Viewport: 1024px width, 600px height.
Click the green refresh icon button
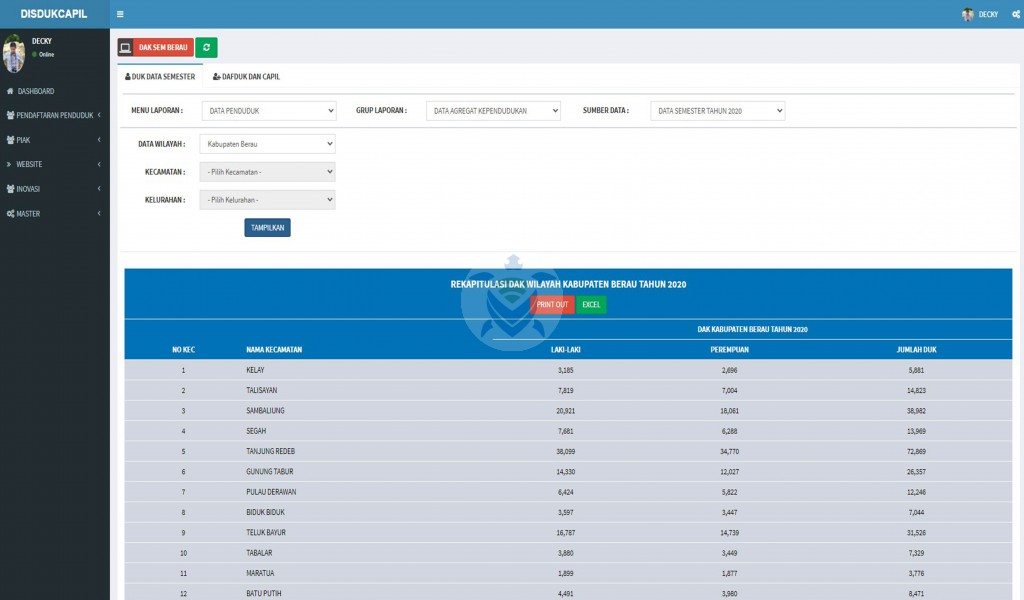[206, 47]
